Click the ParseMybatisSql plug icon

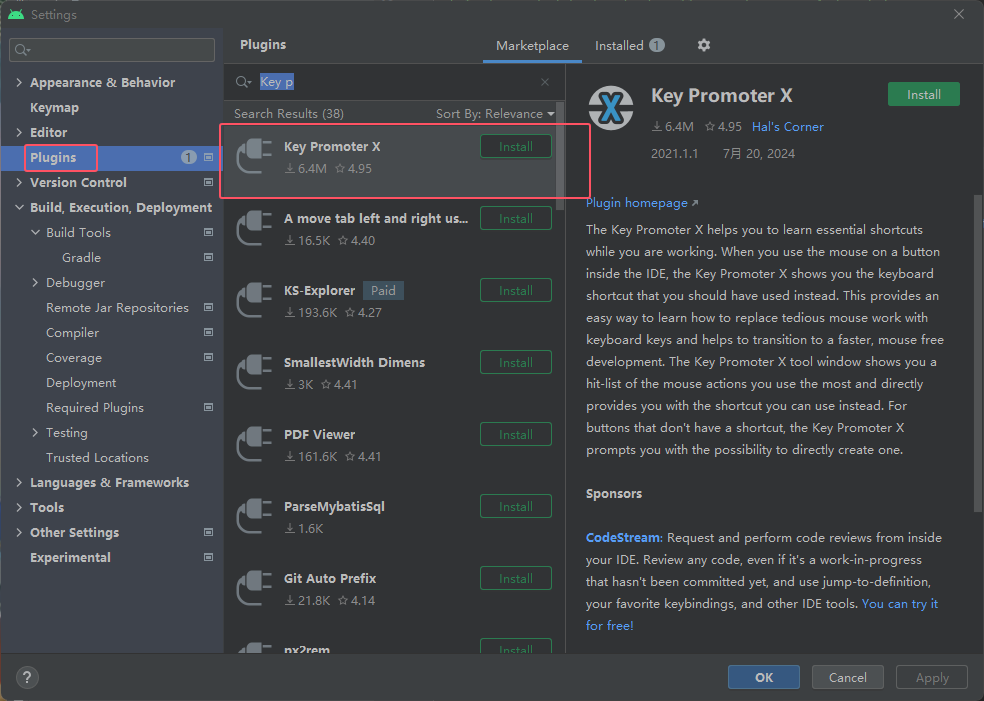tap(254, 516)
